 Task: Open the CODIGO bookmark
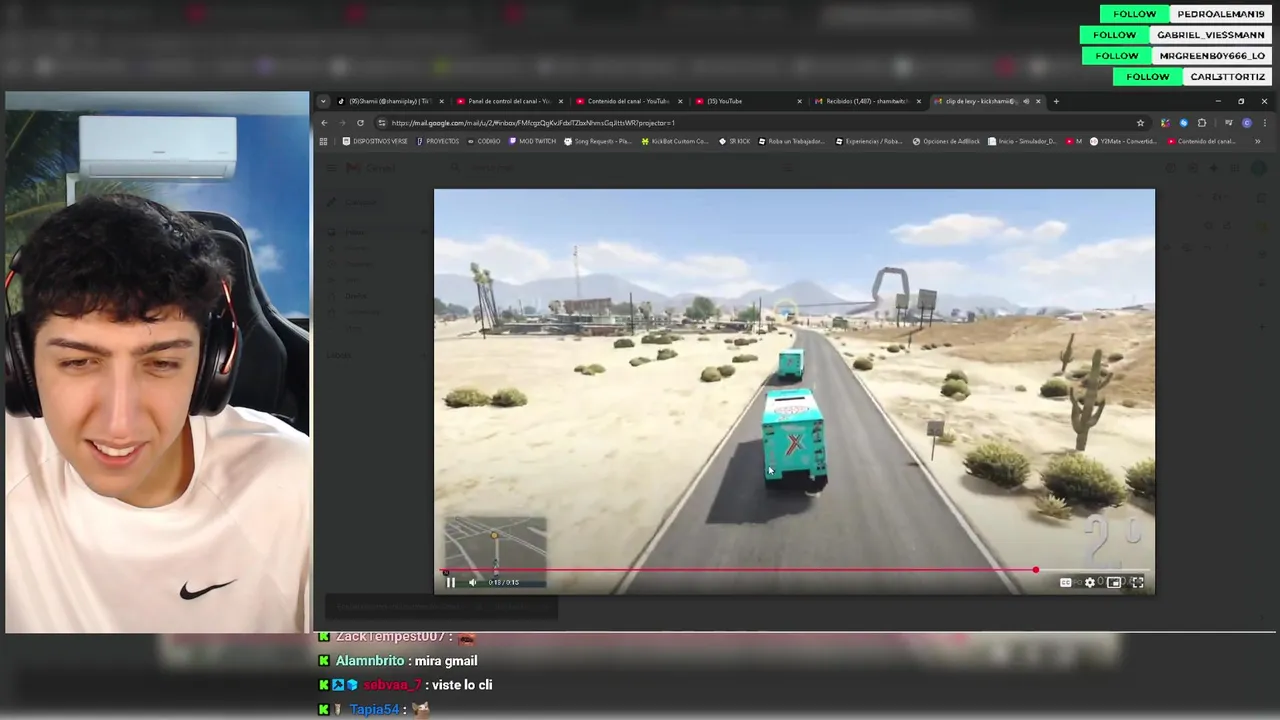tap(484, 141)
